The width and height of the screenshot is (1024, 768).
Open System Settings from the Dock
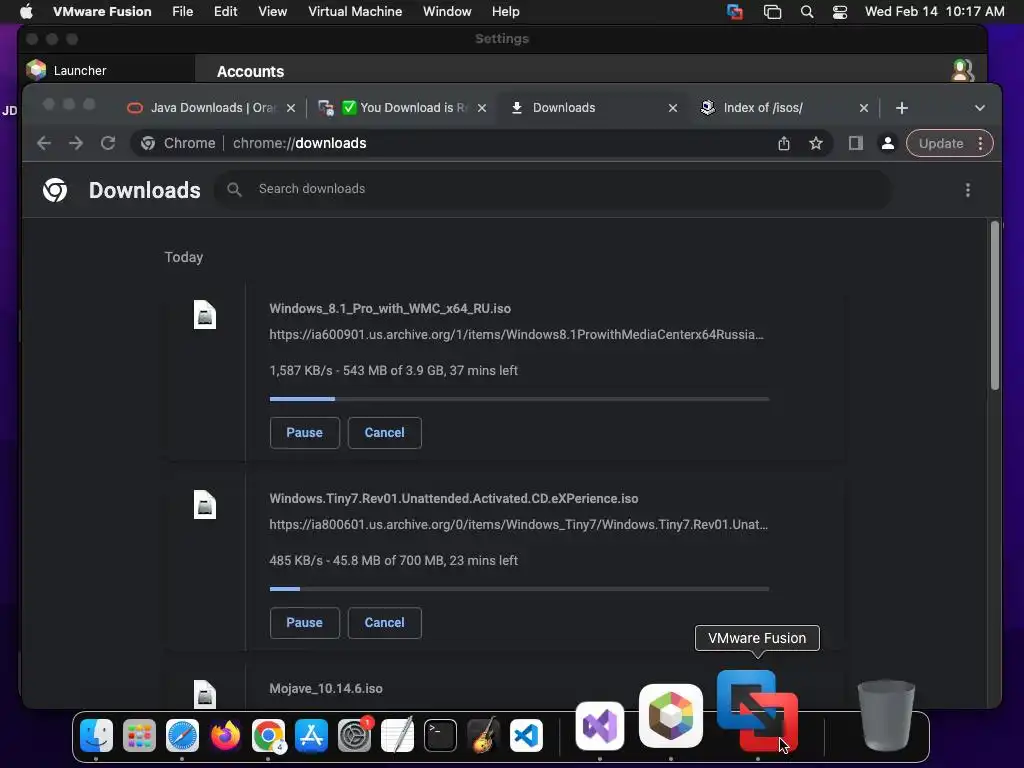tap(355, 735)
